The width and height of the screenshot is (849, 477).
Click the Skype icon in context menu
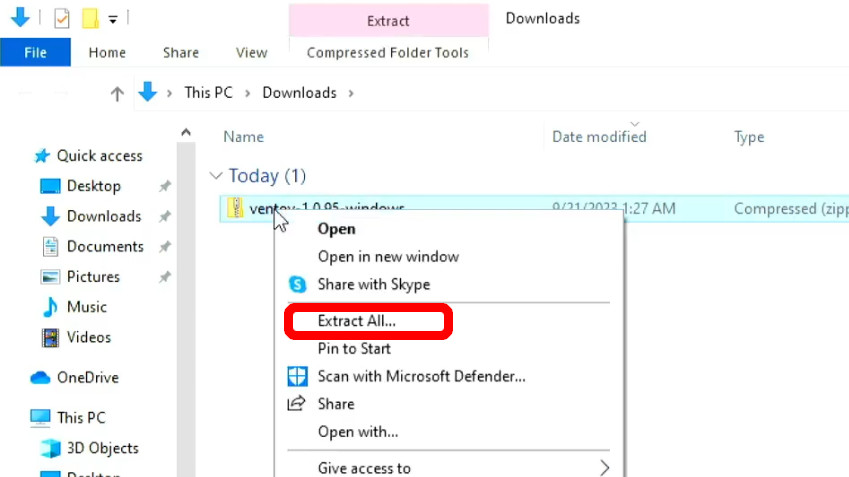click(x=297, y=285)
